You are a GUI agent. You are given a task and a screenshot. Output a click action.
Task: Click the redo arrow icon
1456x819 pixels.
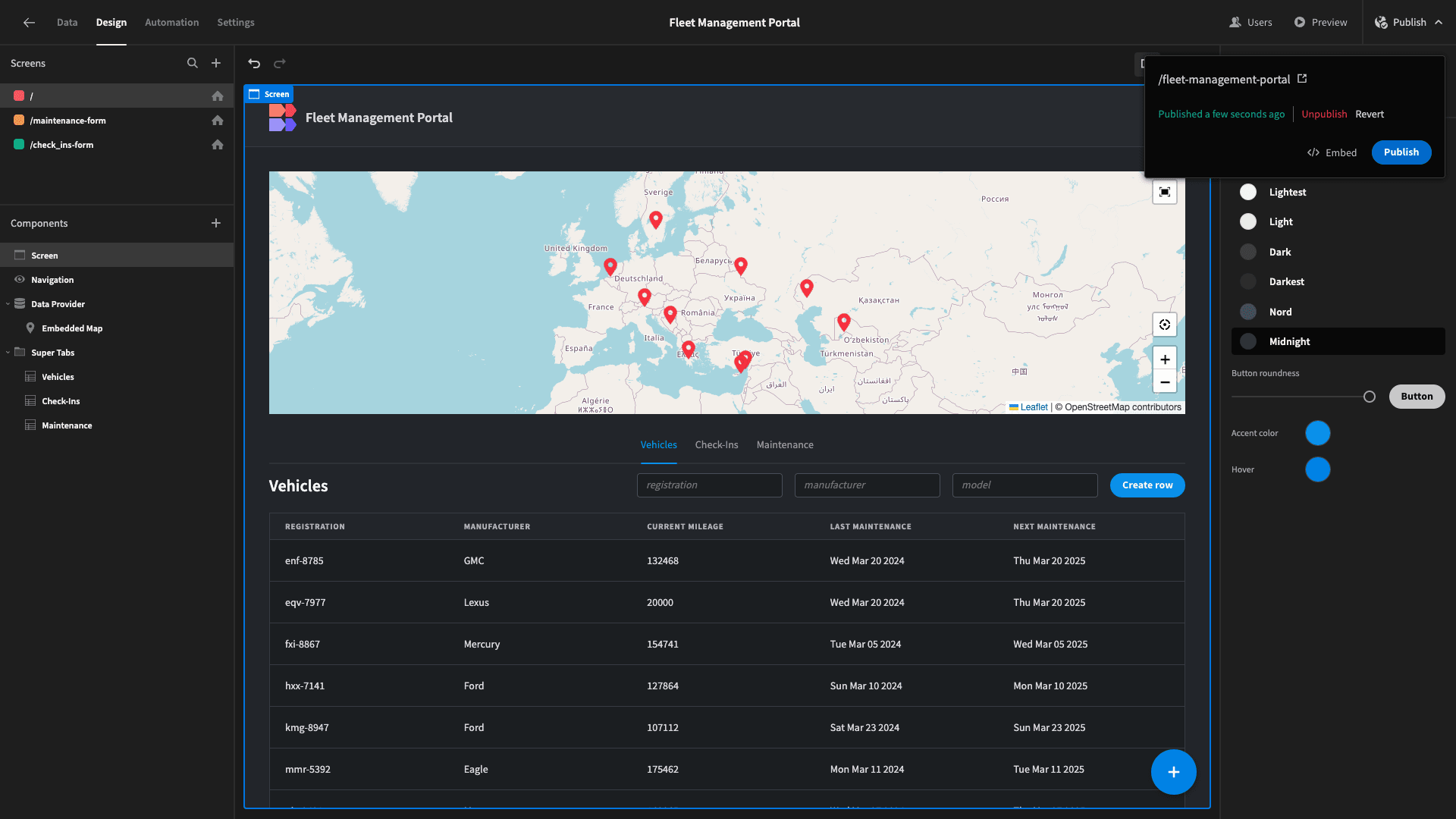tap(280, 64)
